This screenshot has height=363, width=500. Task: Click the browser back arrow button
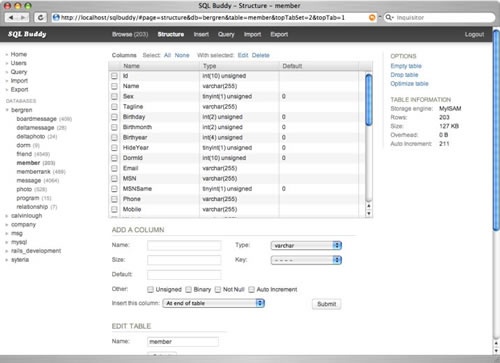coord(11,17)
